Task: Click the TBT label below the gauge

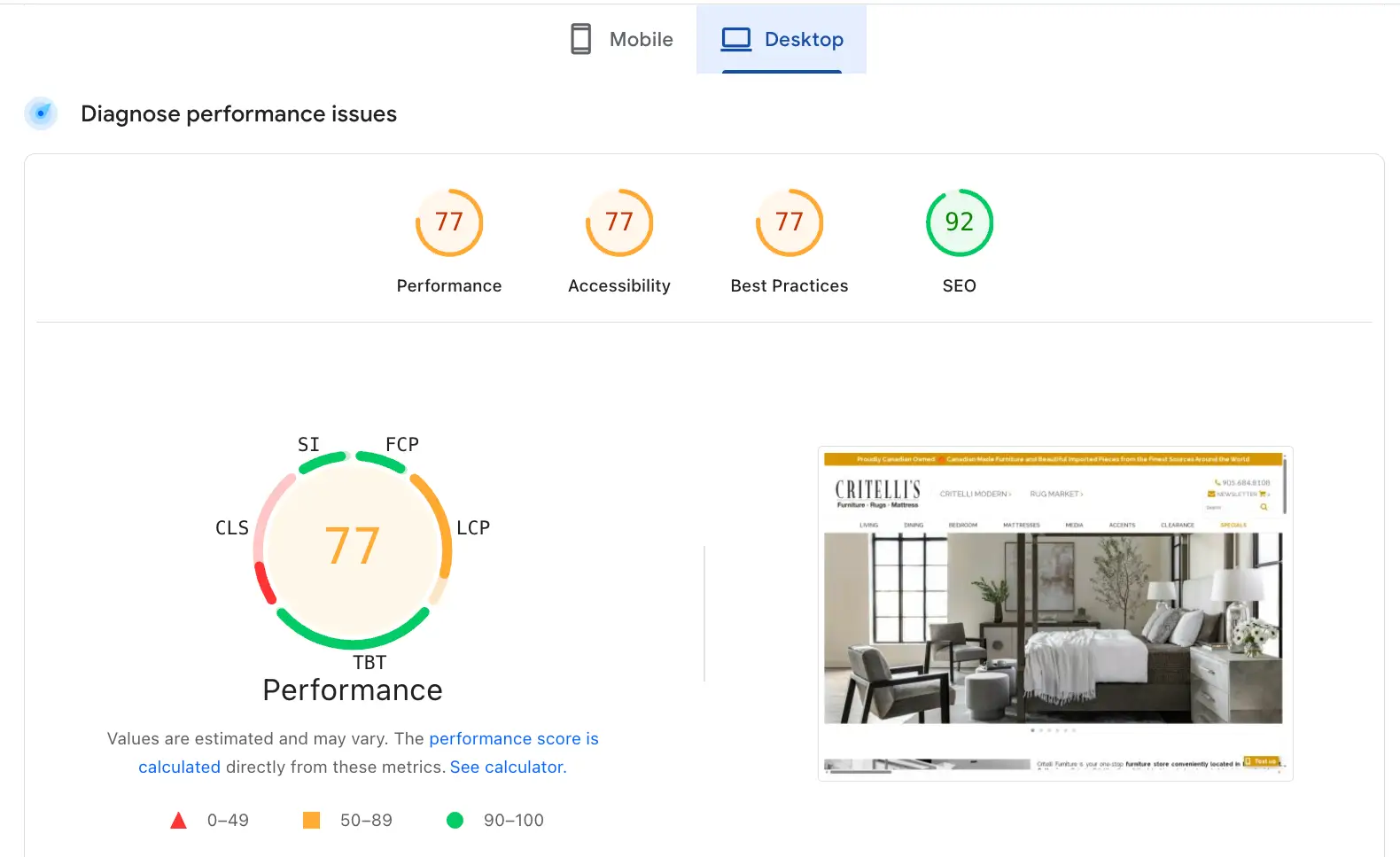Action: point(369,663)
